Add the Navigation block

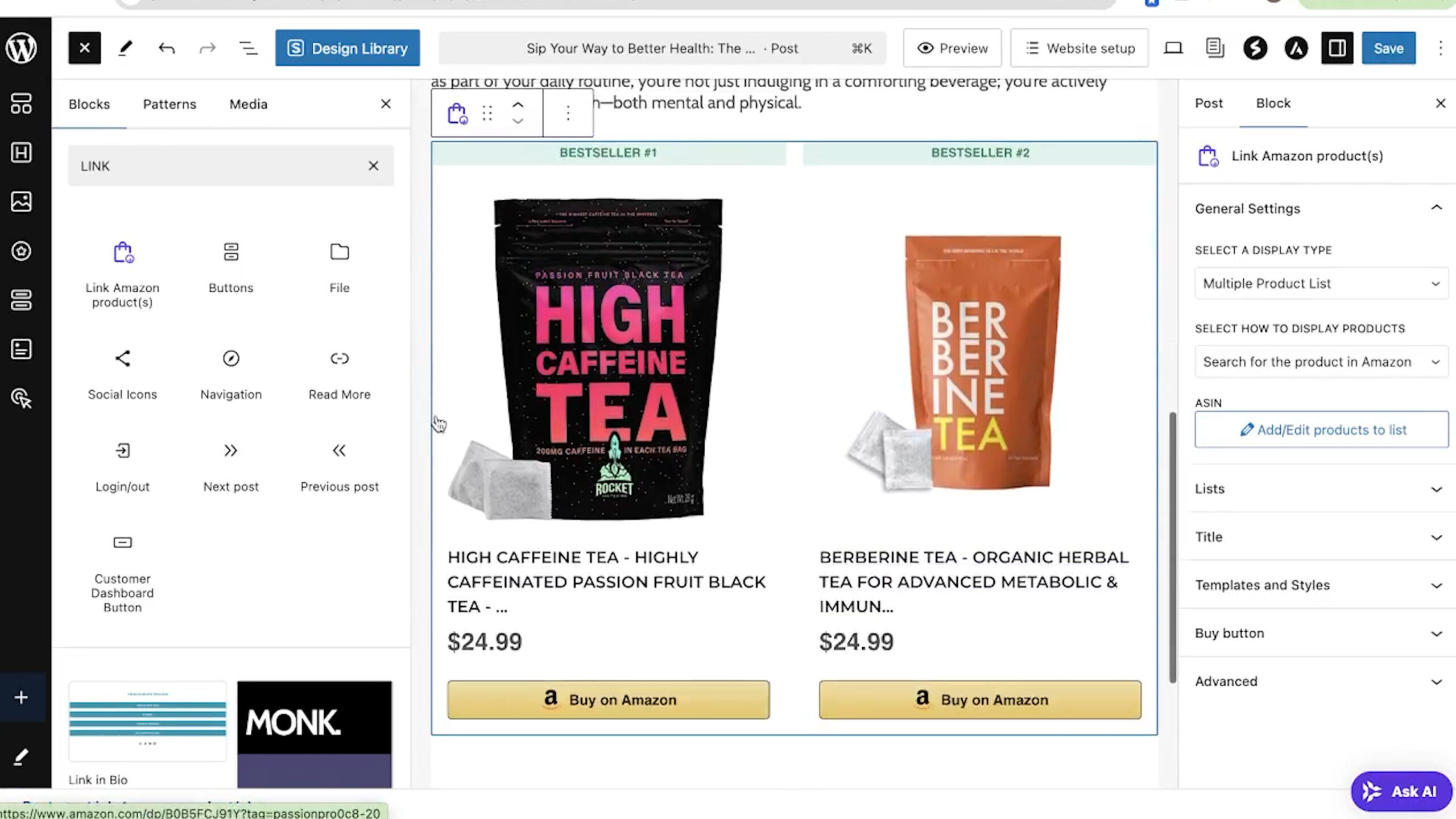230,373
